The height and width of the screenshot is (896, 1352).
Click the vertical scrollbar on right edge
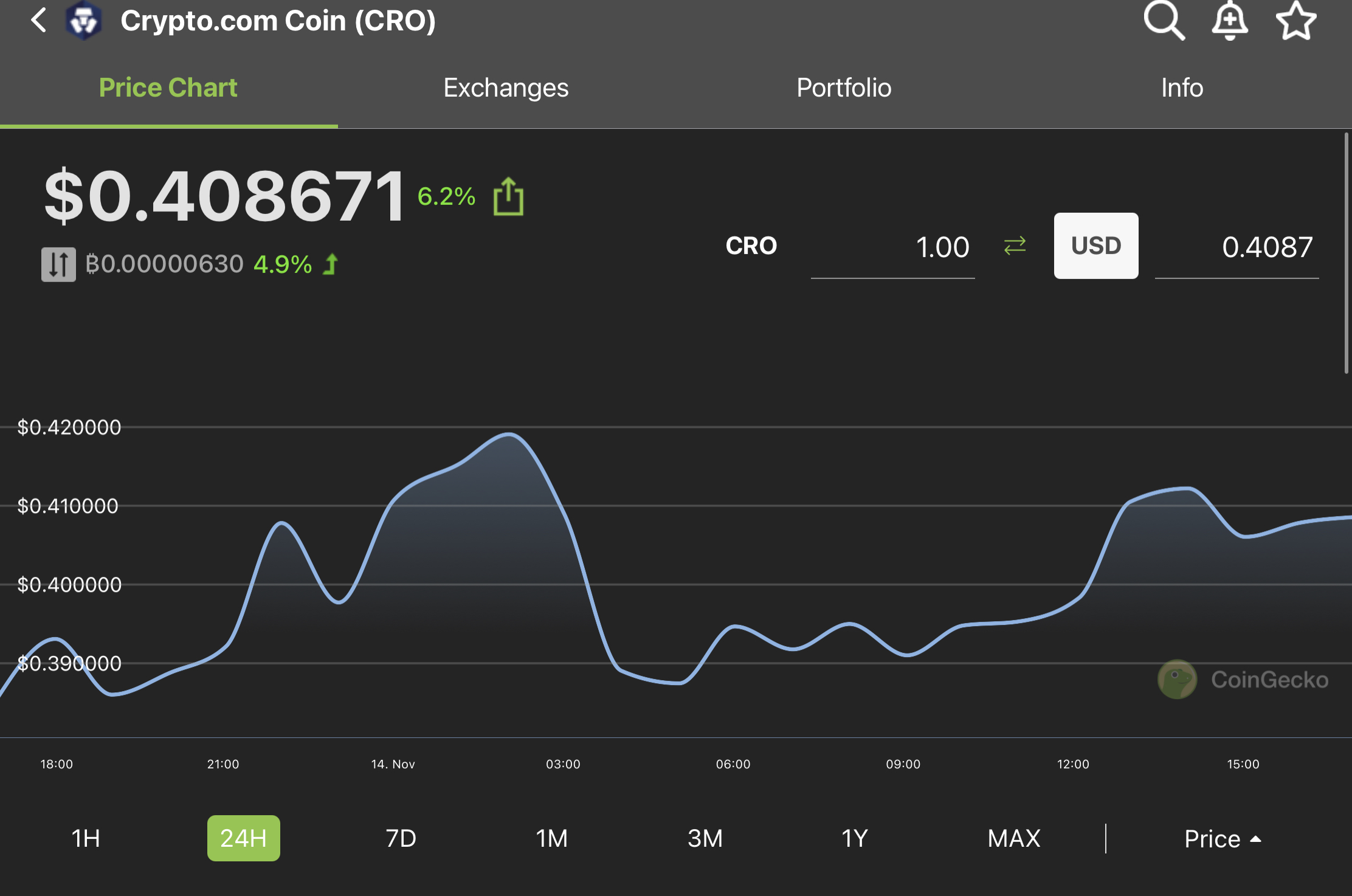(x=1347, y=253)
